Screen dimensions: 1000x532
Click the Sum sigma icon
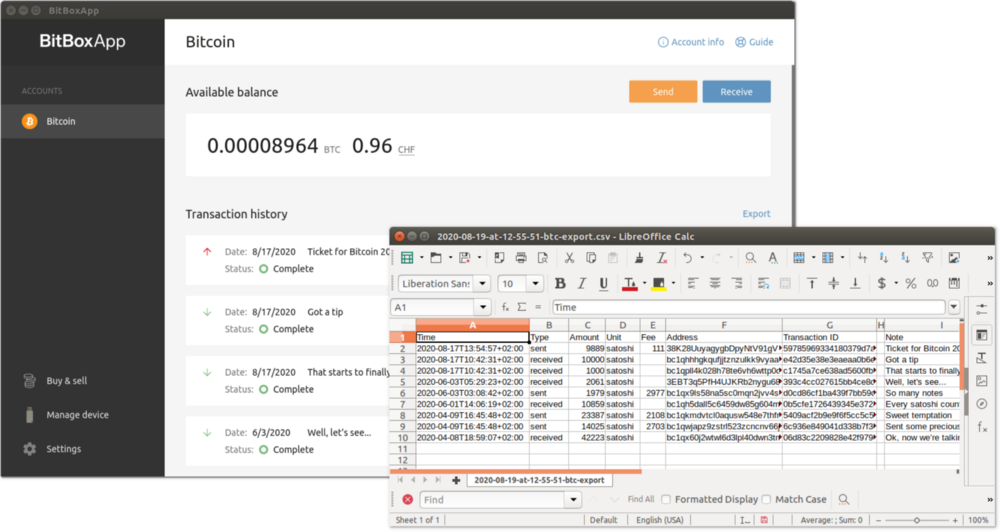point(522,307)
